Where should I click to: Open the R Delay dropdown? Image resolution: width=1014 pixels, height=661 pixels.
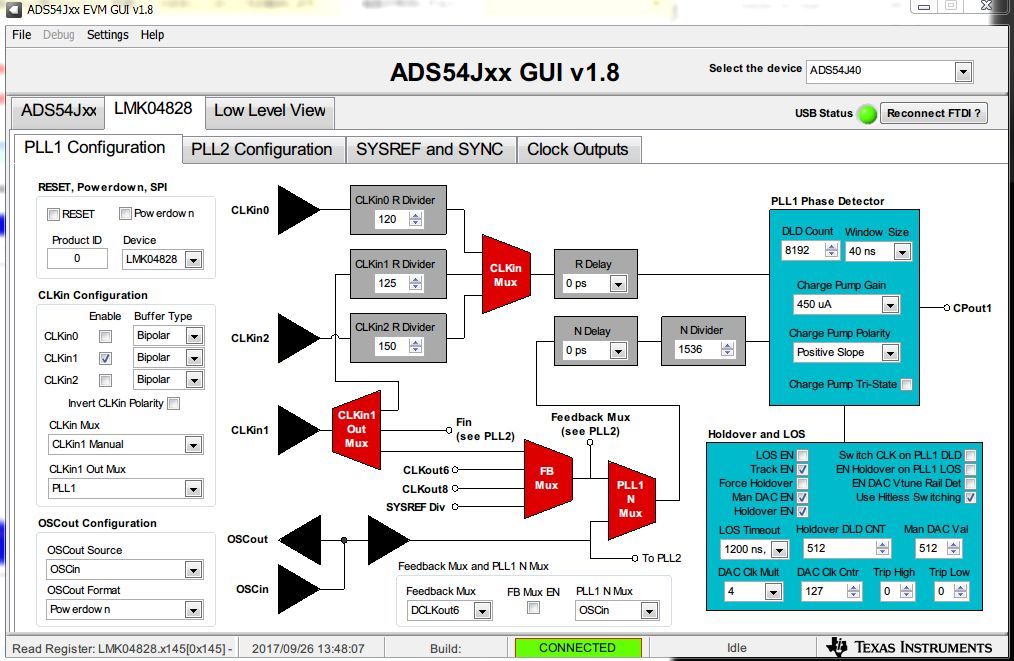tap(595, 283)
